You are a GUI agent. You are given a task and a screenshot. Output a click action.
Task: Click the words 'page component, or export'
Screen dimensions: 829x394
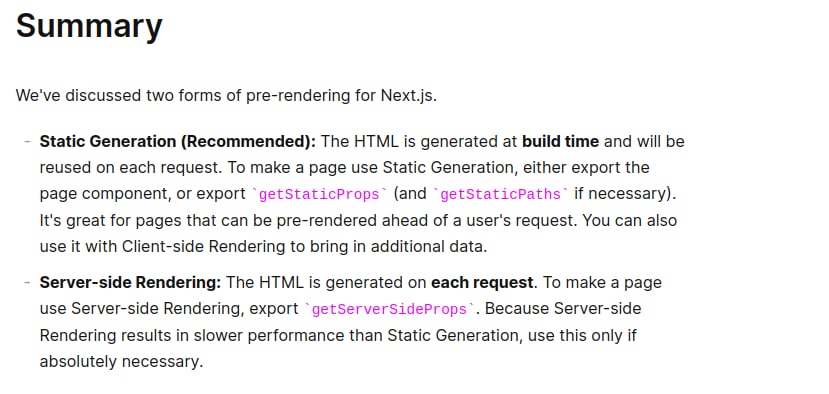click(x=143, y=194)
